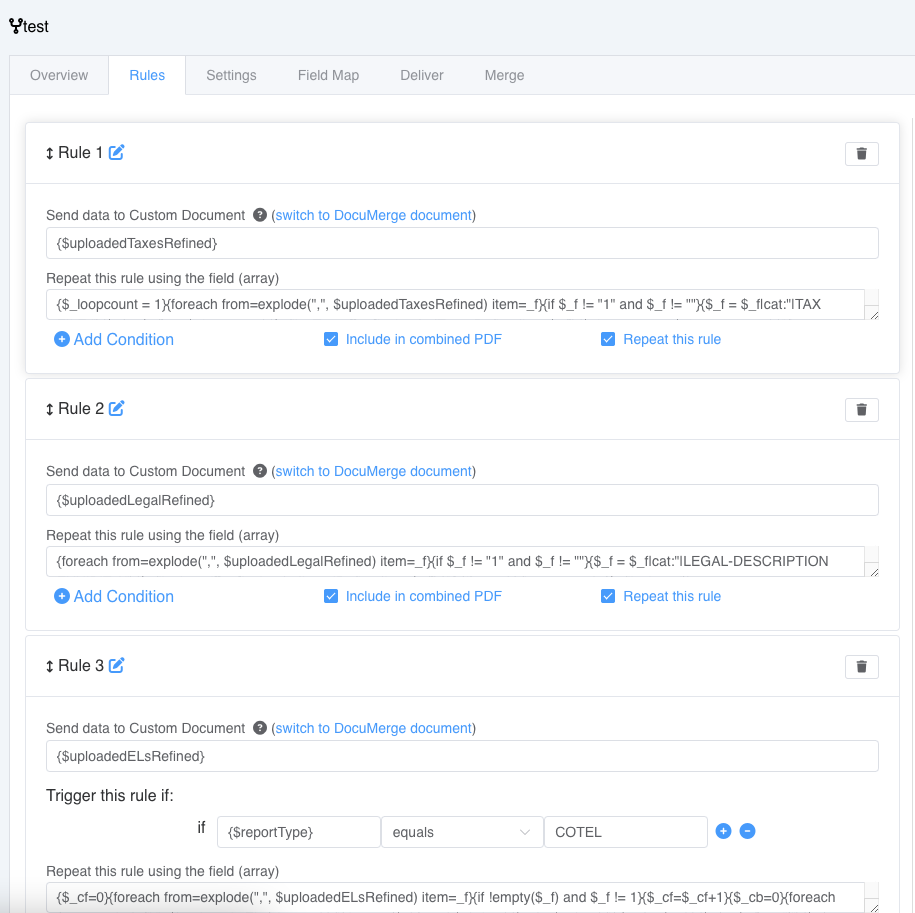The image size is (915, 913).
Task: Uncheck Repeat this rule in Rule 2
Action: tap(607, 596)
